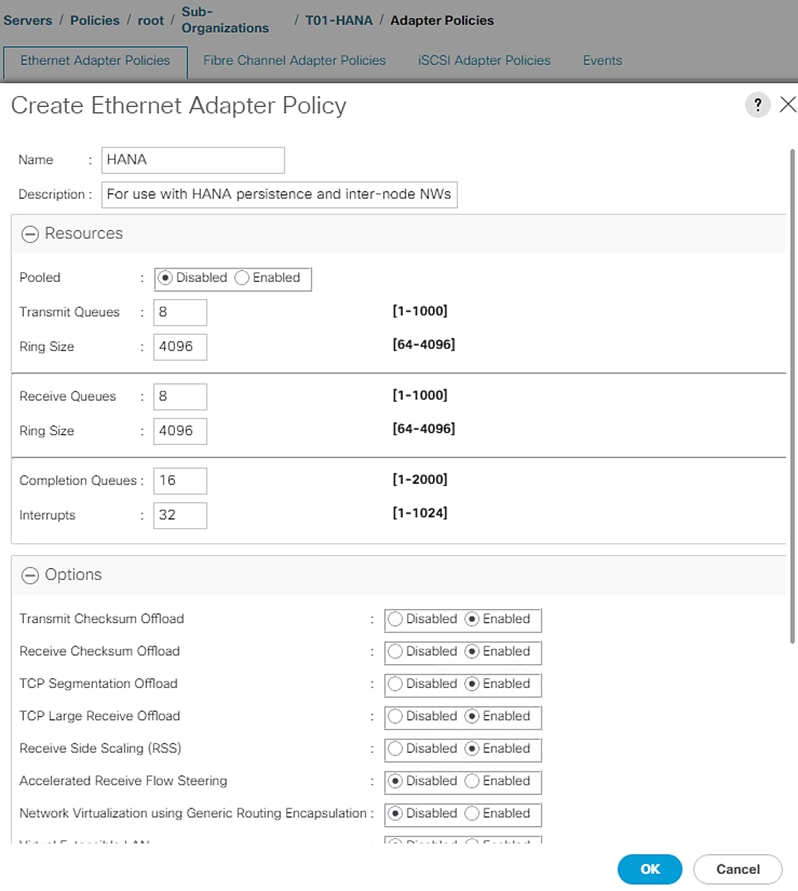
Task: Click the Name input field
Action: (193, 160)
